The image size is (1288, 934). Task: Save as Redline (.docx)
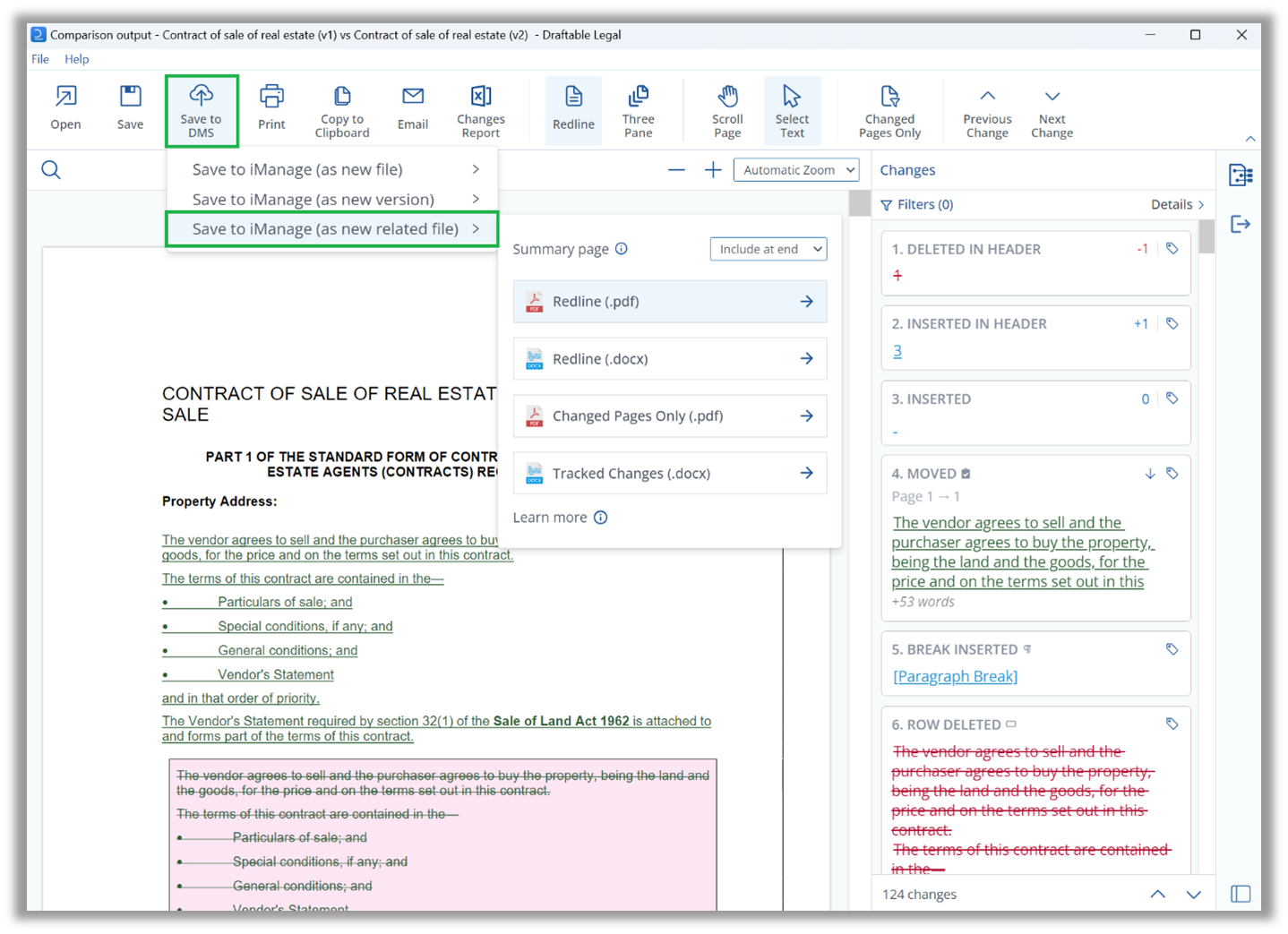[670, 359]
